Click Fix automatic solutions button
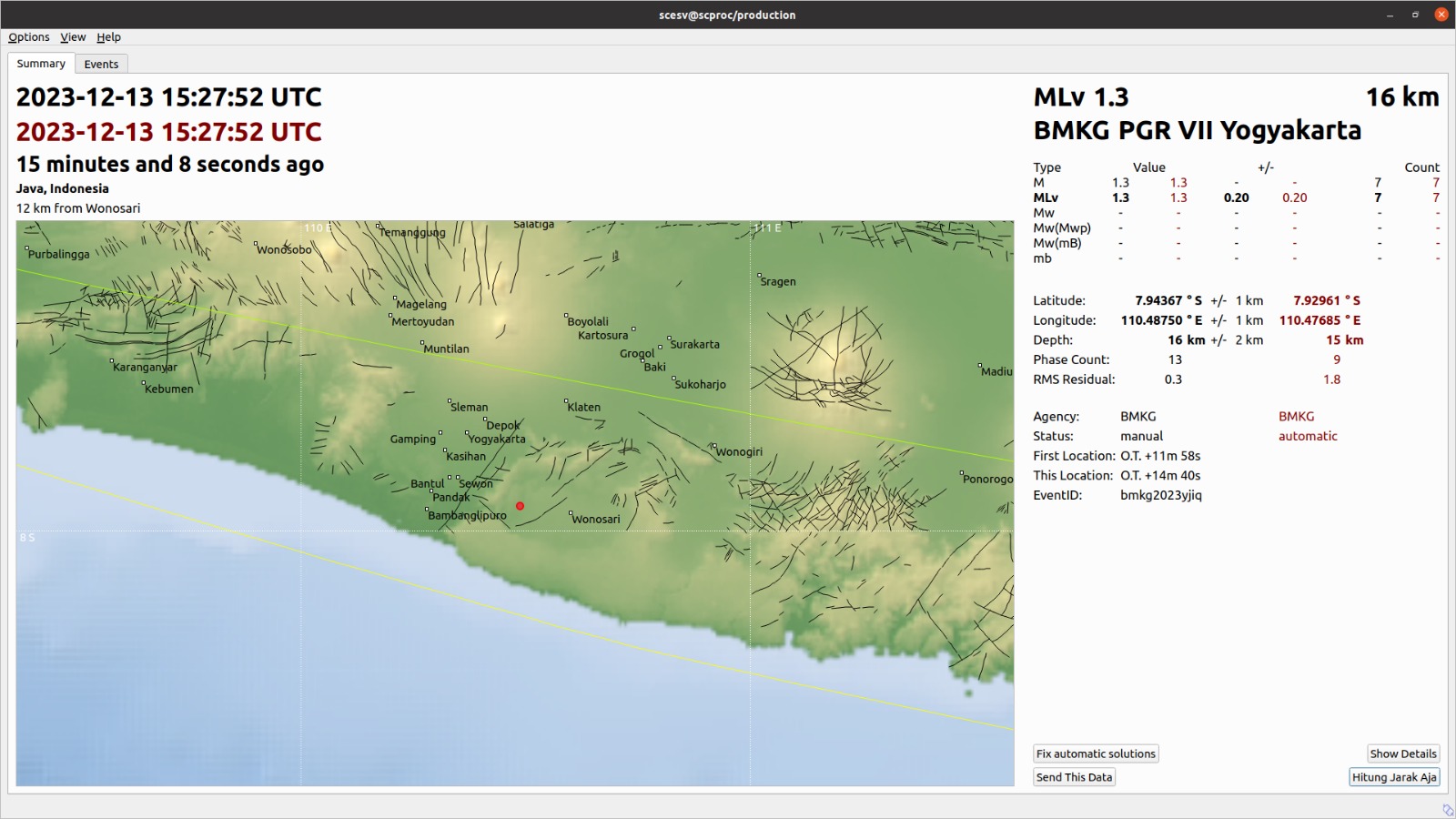 coord(1096,753)
